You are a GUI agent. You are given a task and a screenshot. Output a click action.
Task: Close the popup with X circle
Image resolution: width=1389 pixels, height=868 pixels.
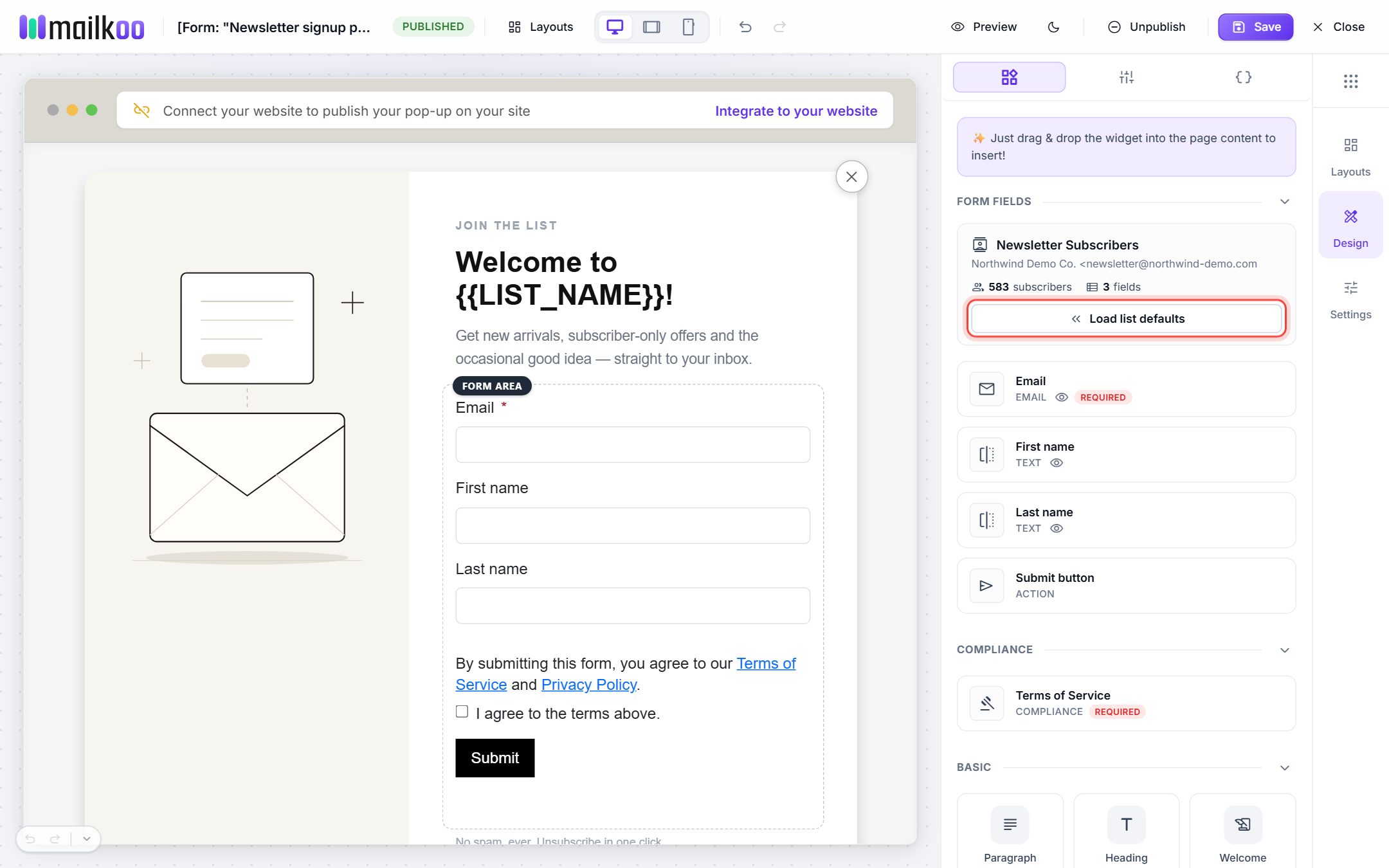(851, 177)
